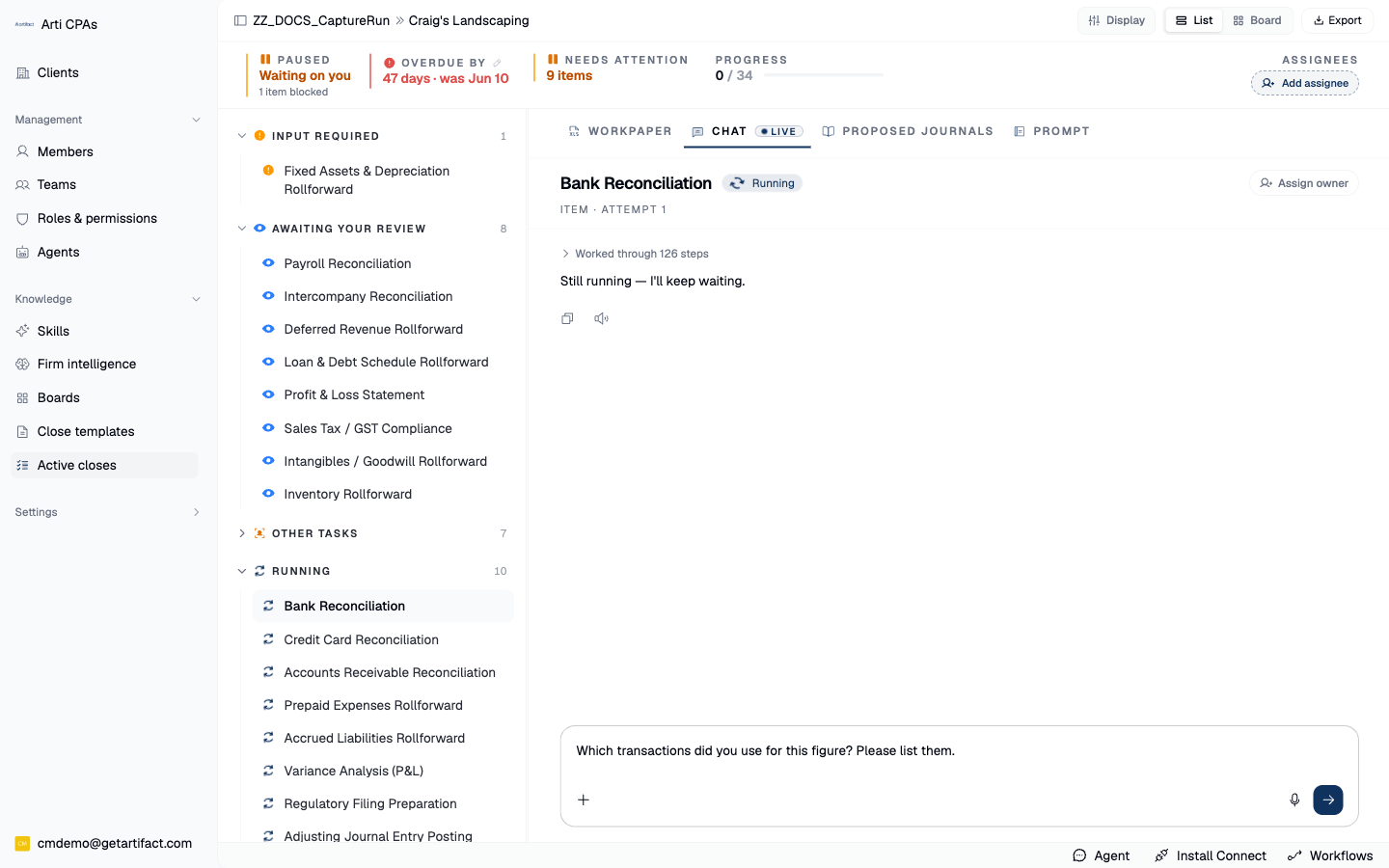Viewport: 1389px width, 868px height.
Task: Toggle the sidebar panel icon near ZZ_DOCS_CaptureRun
Action: (240, 20)
